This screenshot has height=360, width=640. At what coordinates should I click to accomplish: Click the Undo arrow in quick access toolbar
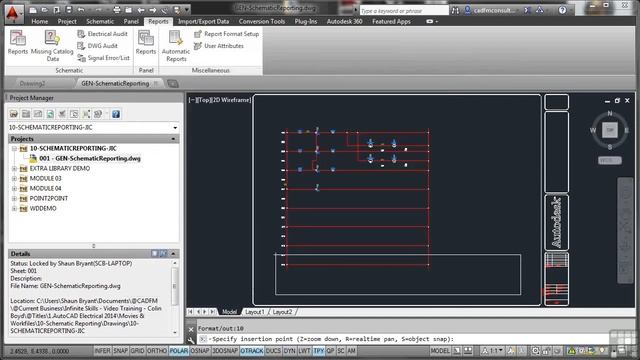81,9
